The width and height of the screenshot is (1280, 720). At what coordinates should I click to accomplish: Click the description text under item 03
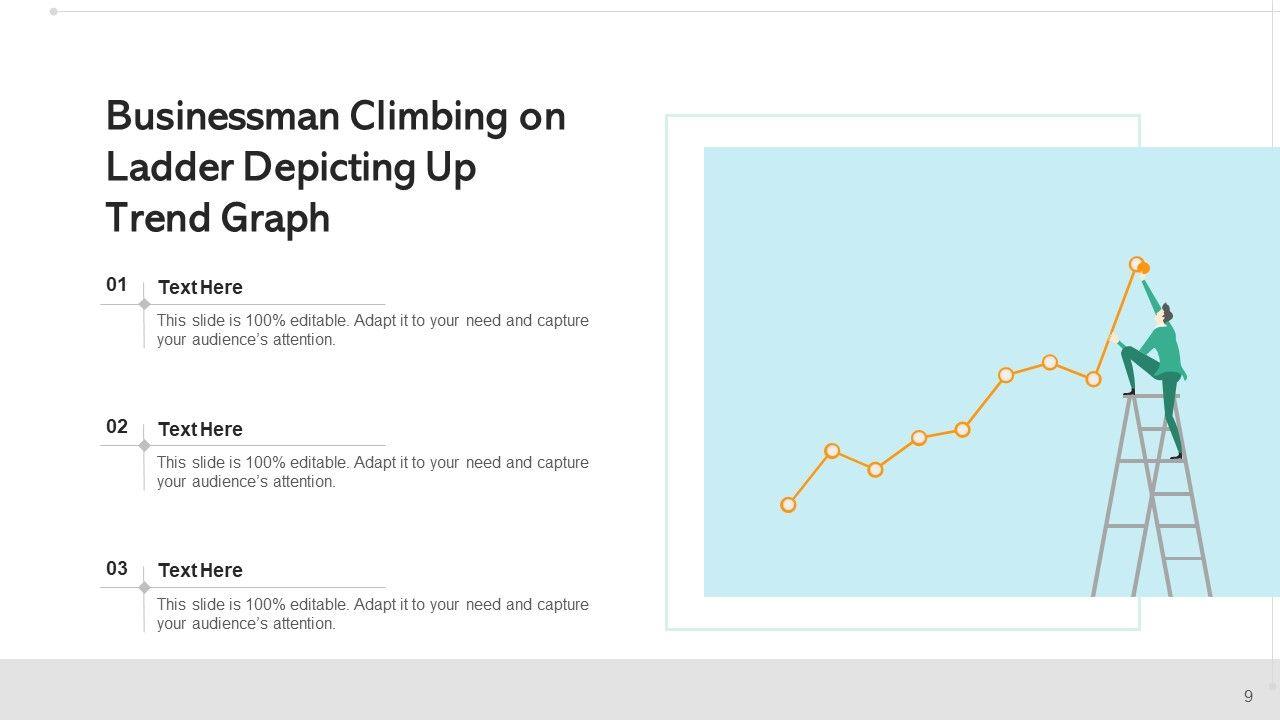372,614
